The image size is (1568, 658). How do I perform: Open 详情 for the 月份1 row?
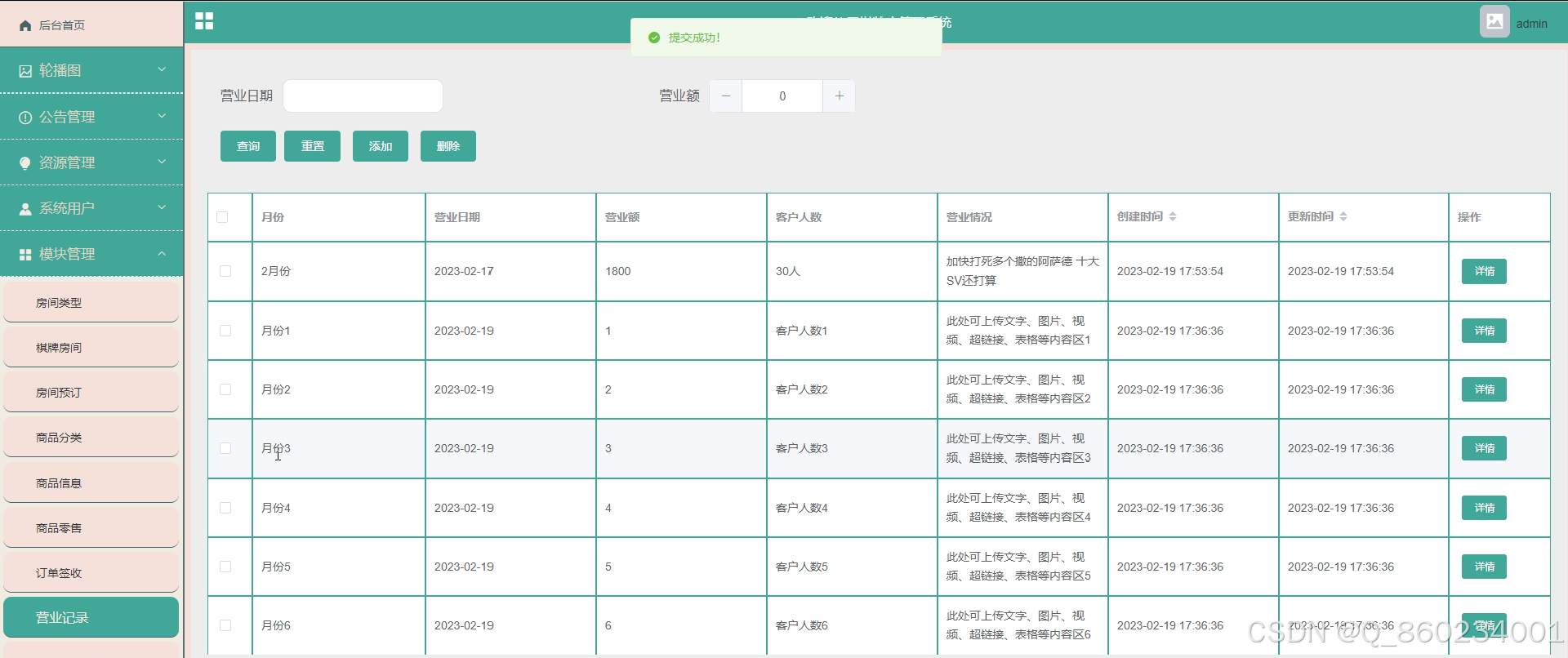[1484, 331]
